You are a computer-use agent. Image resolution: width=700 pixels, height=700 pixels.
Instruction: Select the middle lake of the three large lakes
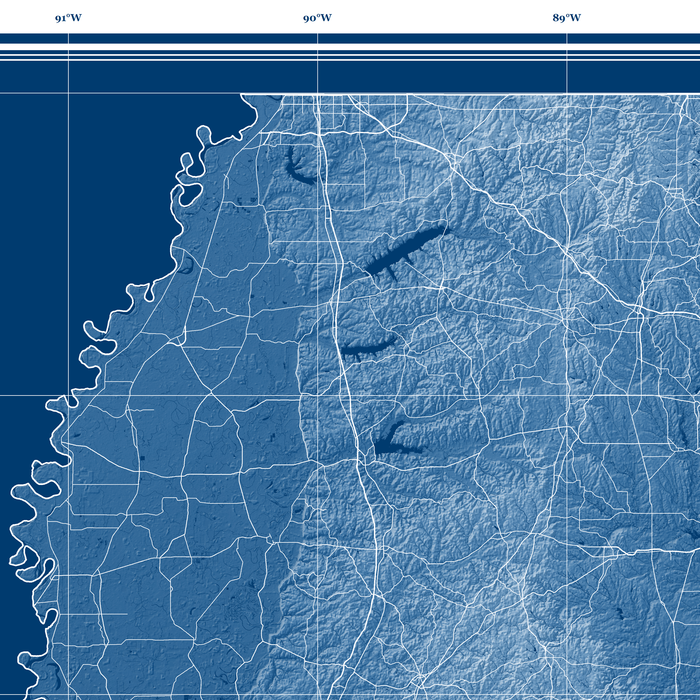366,349
